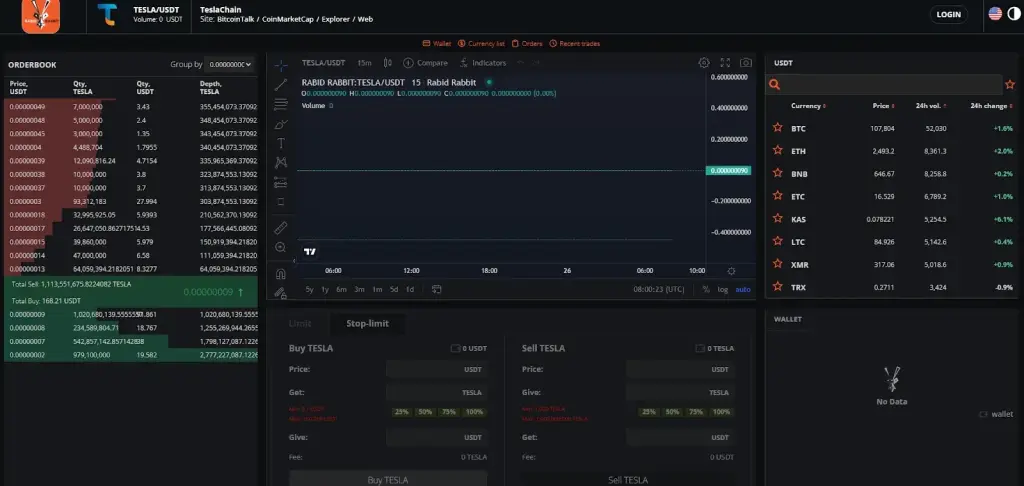Set buy amount to 25%
Image resolution: width=1024 pixels, height=486 pixels.
[401, 412]
